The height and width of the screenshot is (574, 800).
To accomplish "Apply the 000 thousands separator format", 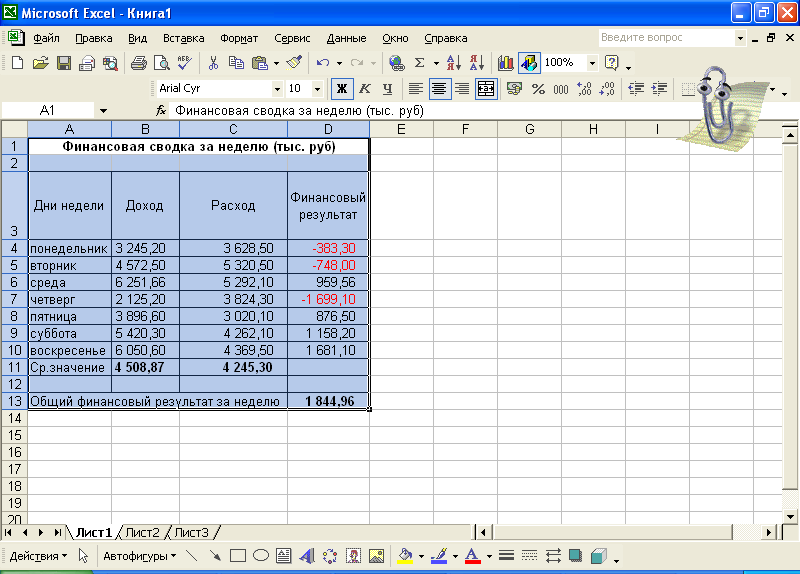I will (x=561, y=89).
